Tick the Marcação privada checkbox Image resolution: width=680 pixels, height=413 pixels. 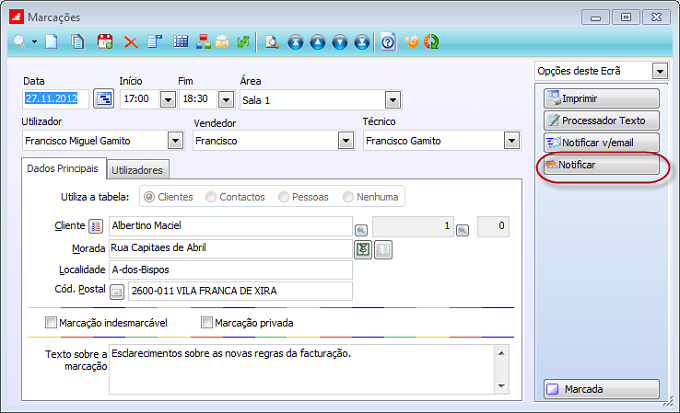207,322
